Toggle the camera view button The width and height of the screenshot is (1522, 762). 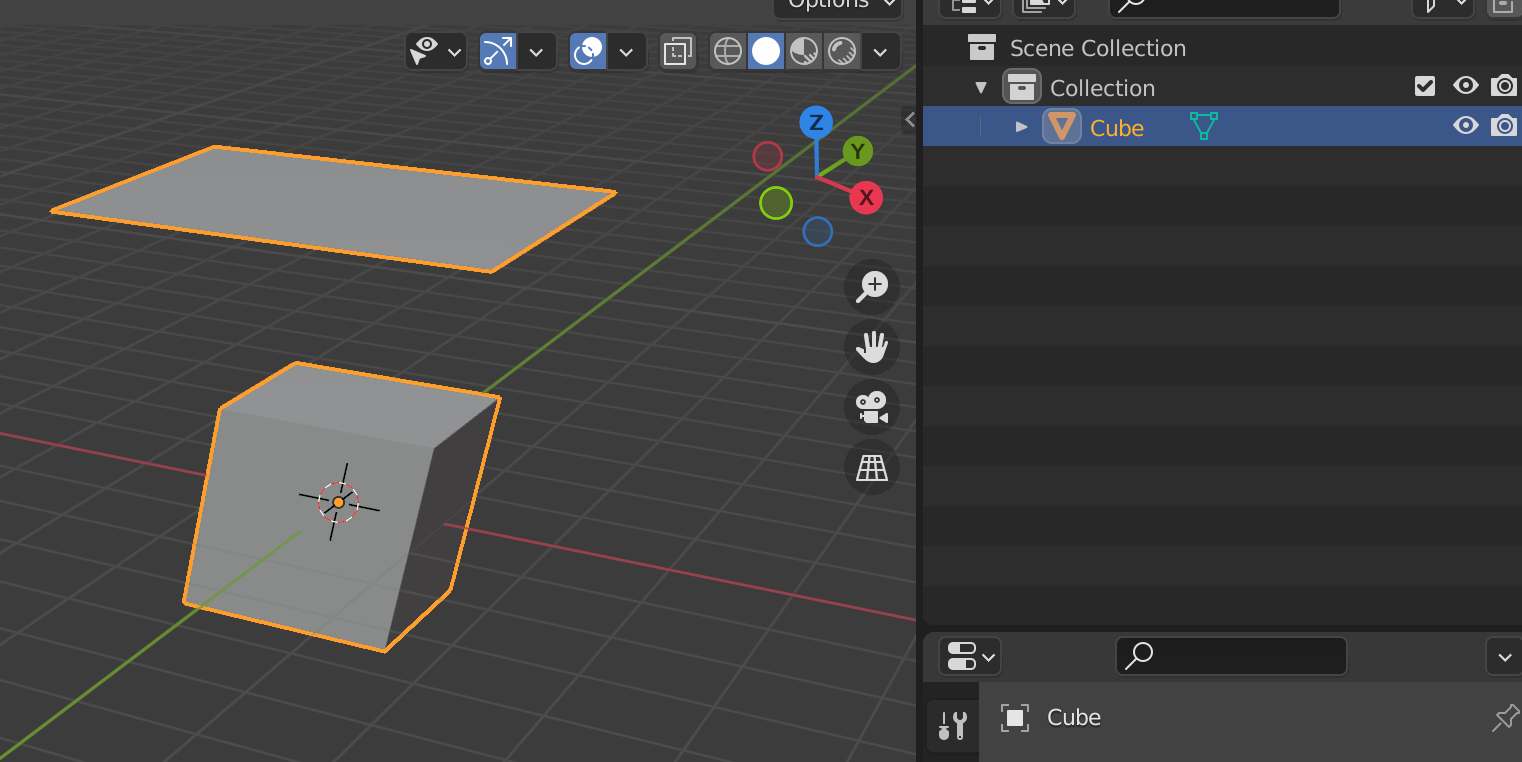point(872,407)
